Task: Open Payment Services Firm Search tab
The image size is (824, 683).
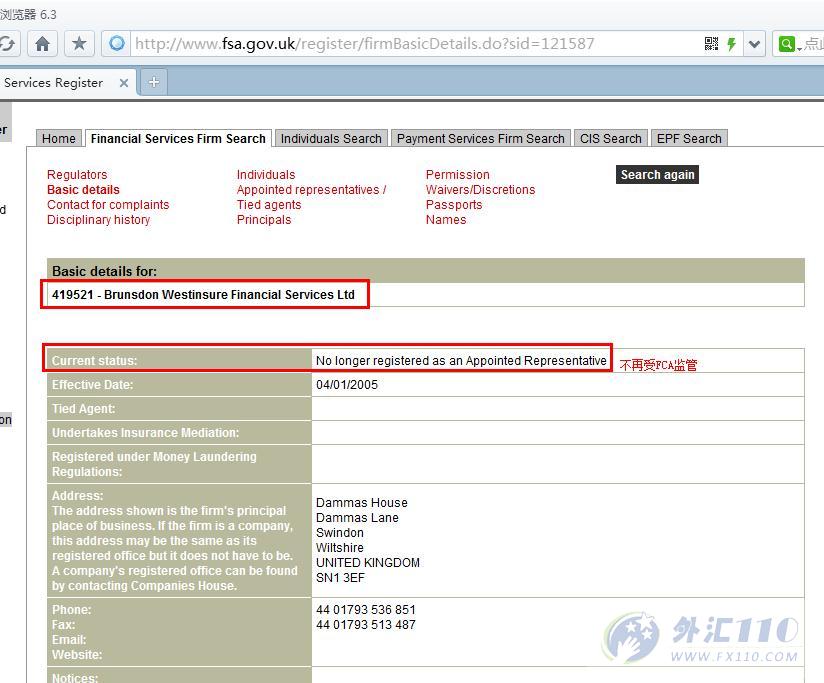Action: pos(480,138)
